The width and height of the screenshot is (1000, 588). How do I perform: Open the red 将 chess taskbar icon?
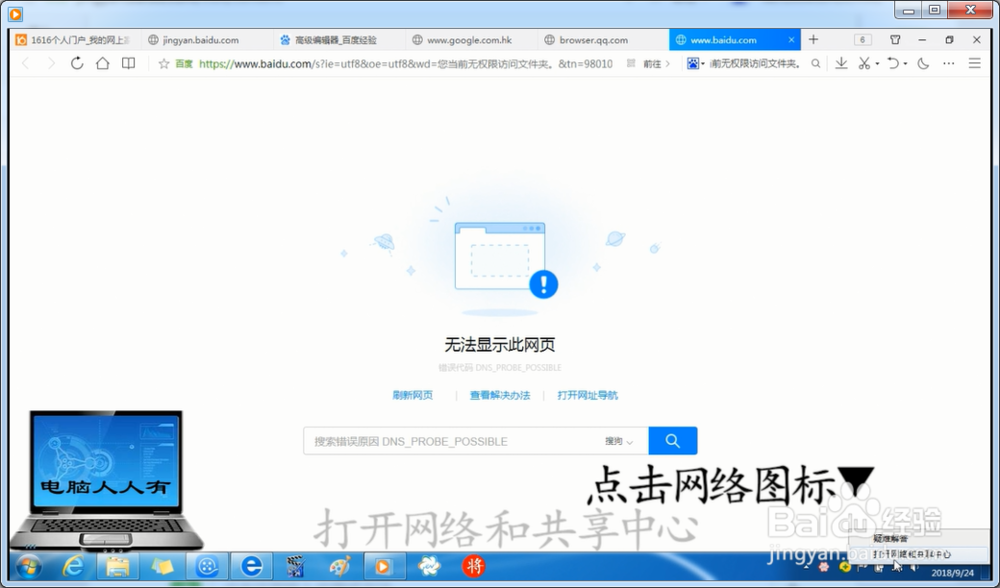coord(473,566)
